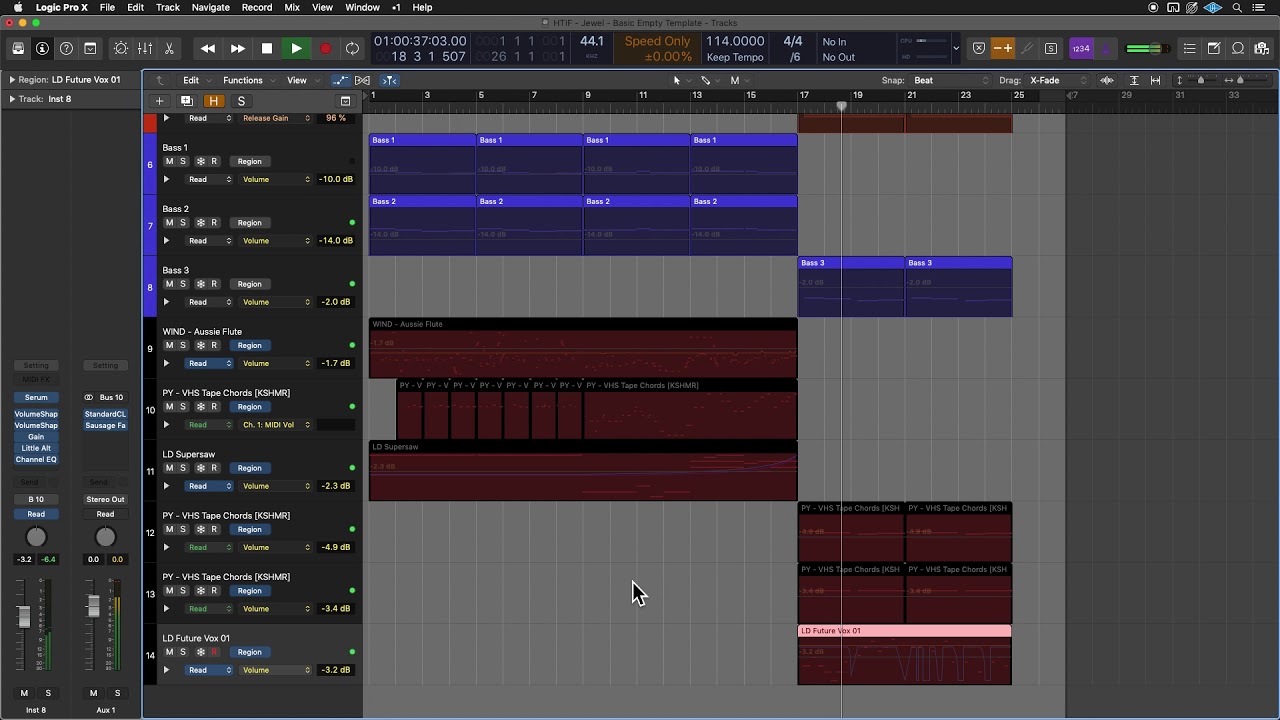This screenshot has height=720, width=1280.
Task: Stop playback
Action: [267, 48]
